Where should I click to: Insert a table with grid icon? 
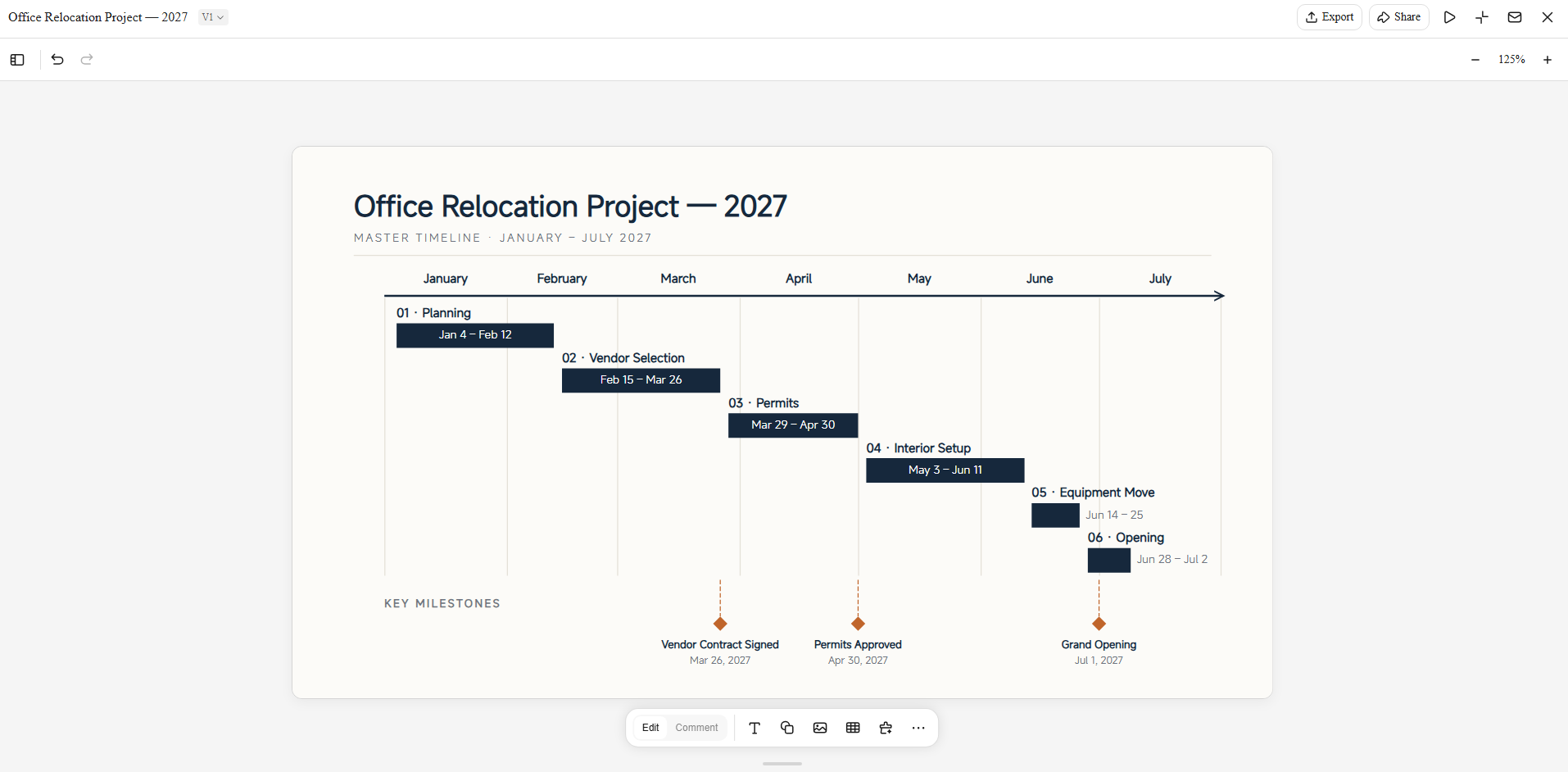(853, 728)
